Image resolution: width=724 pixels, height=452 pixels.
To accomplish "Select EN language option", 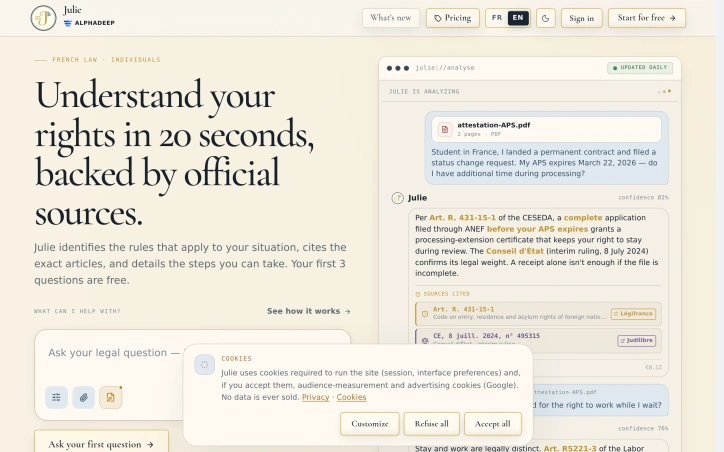I will 518,18.
